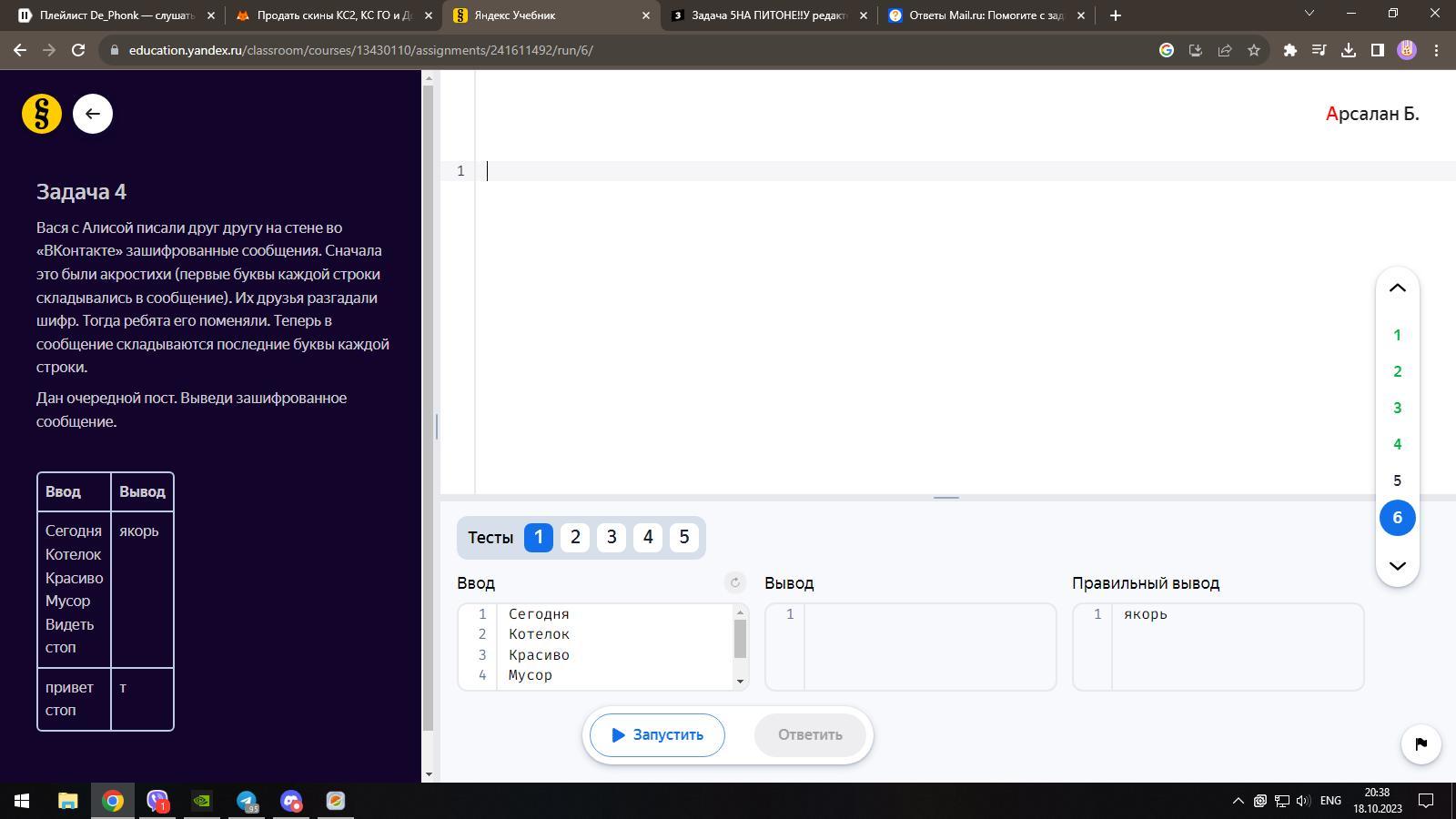Select test number 2
The image size is (1456, 819).
[x=575, y=537]
